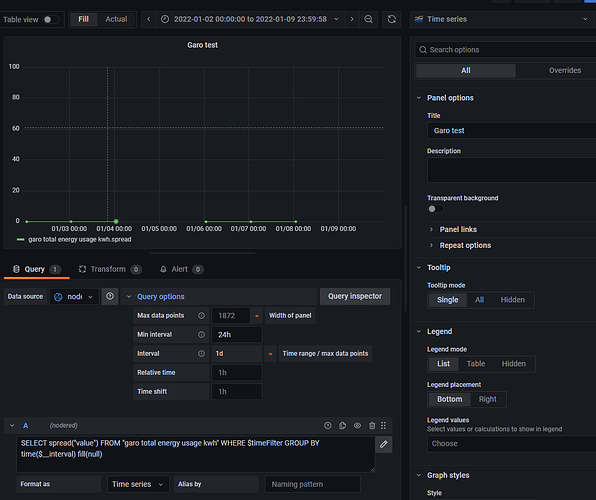Image resolution: width=596 pixels, height=500 pixels.
Task: Shift time range forward with right arrow
Action: 352,19
